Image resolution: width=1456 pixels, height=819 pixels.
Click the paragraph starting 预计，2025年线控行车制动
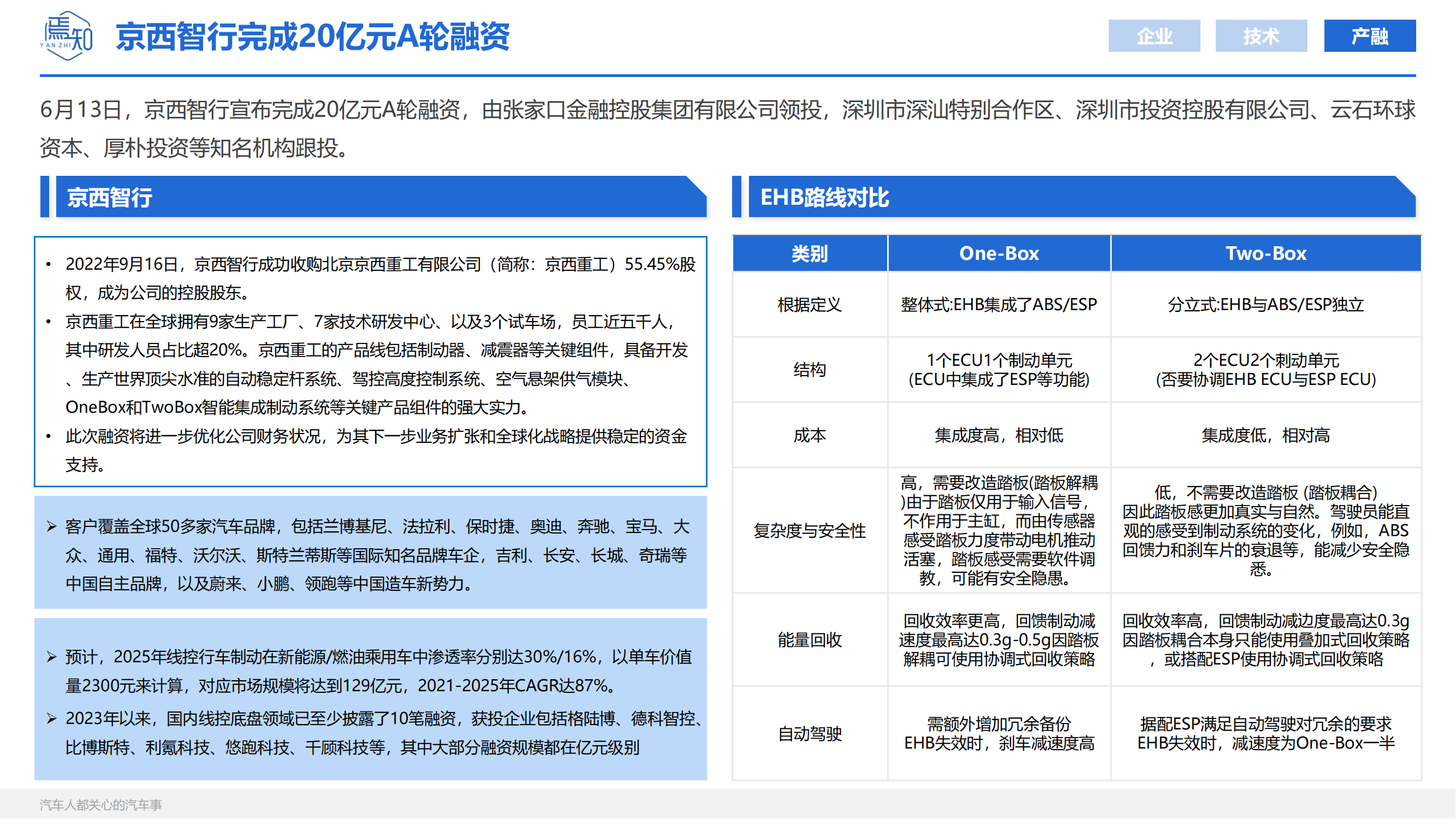pyautogui.click(x=379, y=671)
